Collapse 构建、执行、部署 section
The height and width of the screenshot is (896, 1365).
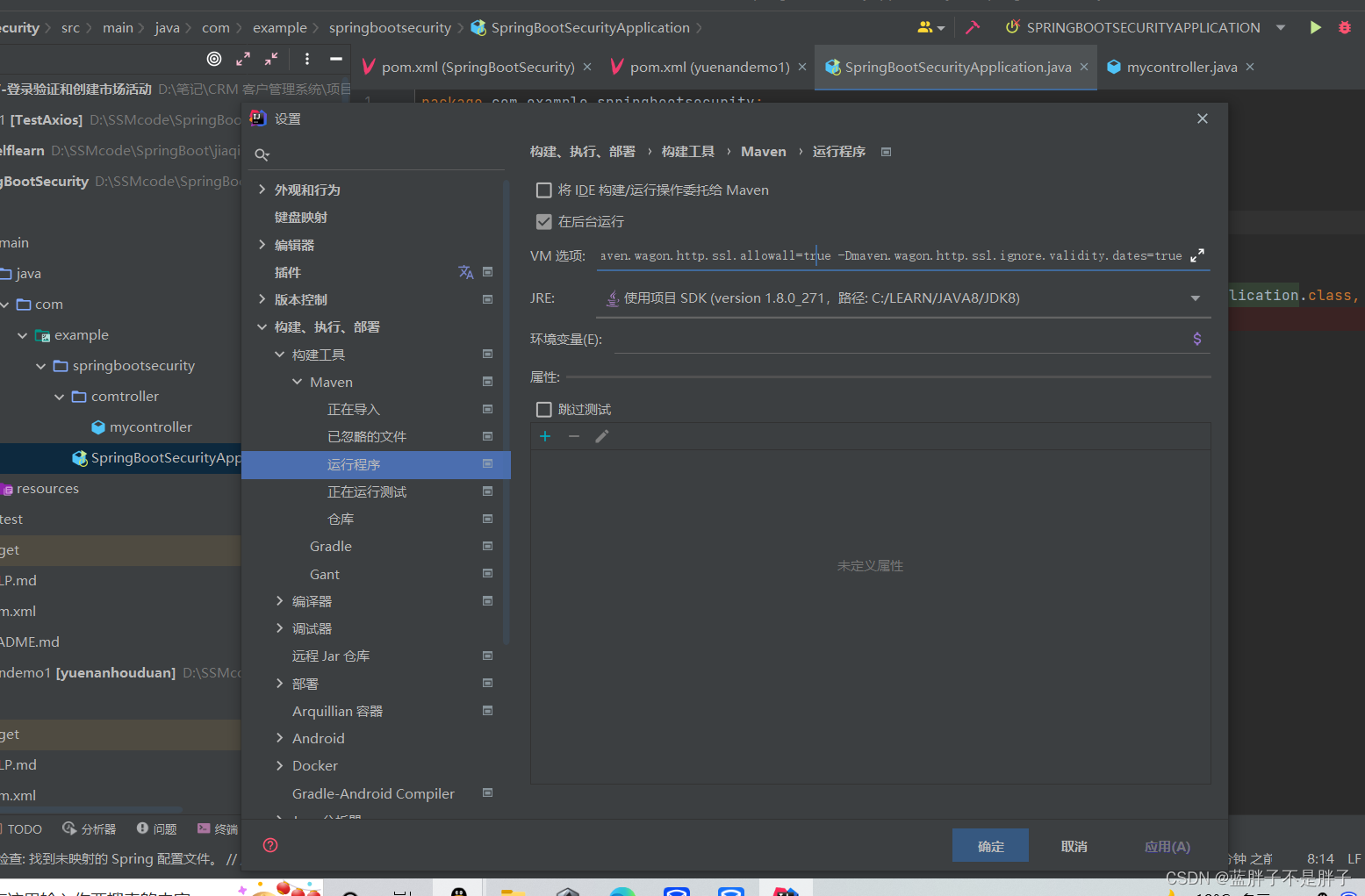(x=262, y=326)
